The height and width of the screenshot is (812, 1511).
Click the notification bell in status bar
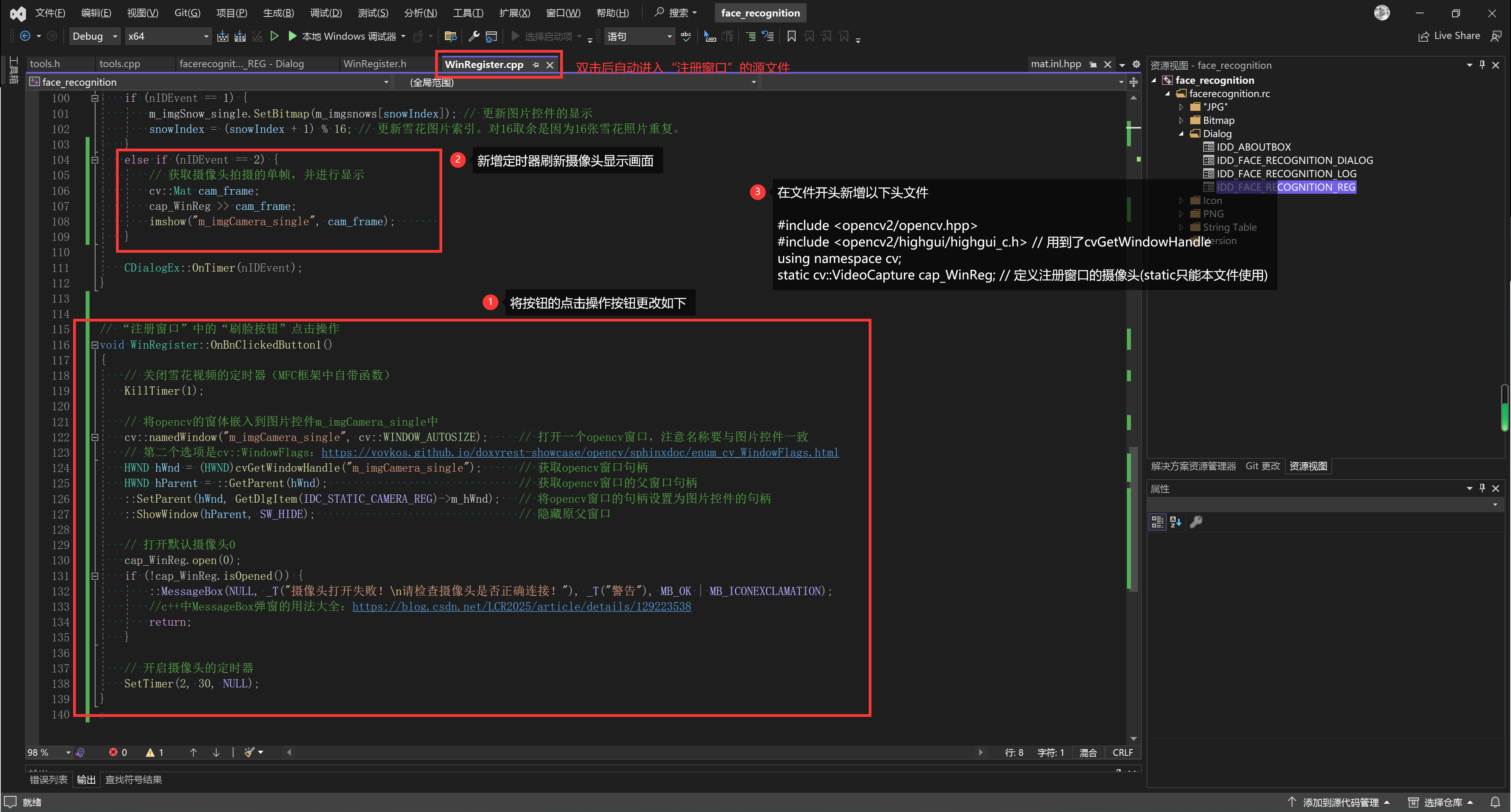pos(1494,802)
